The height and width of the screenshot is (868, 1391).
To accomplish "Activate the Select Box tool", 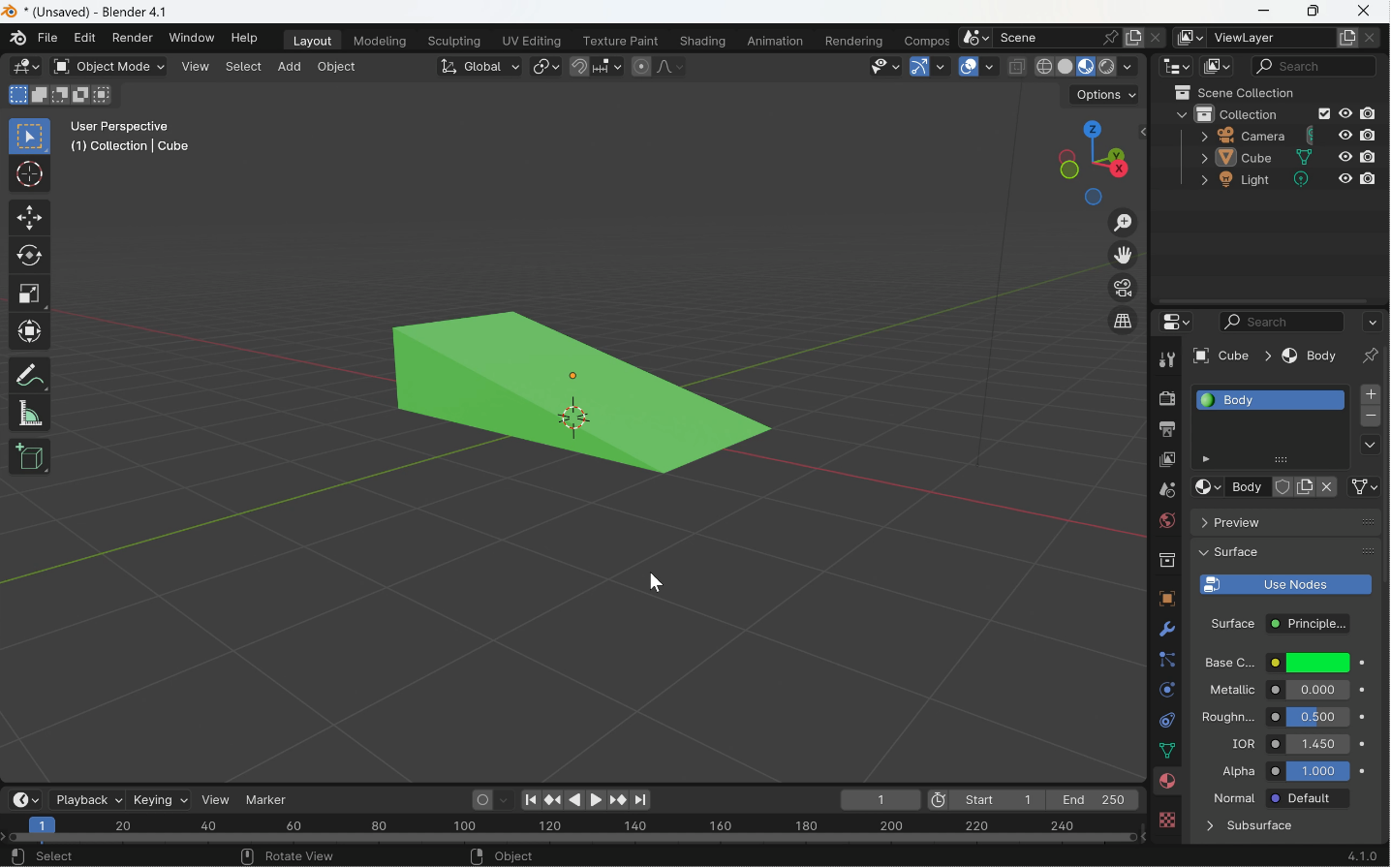I will point(29,137).
